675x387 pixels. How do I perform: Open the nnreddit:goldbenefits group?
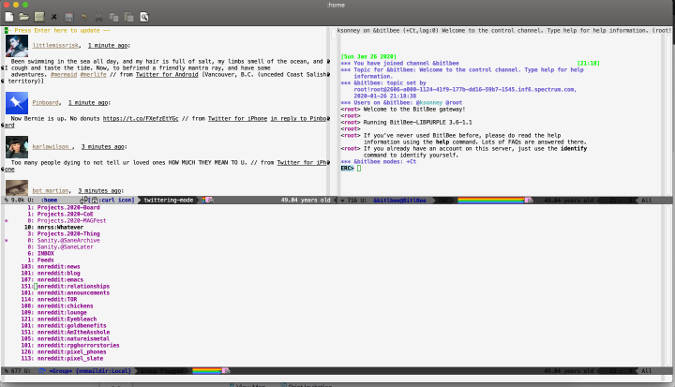coord(71,325)
